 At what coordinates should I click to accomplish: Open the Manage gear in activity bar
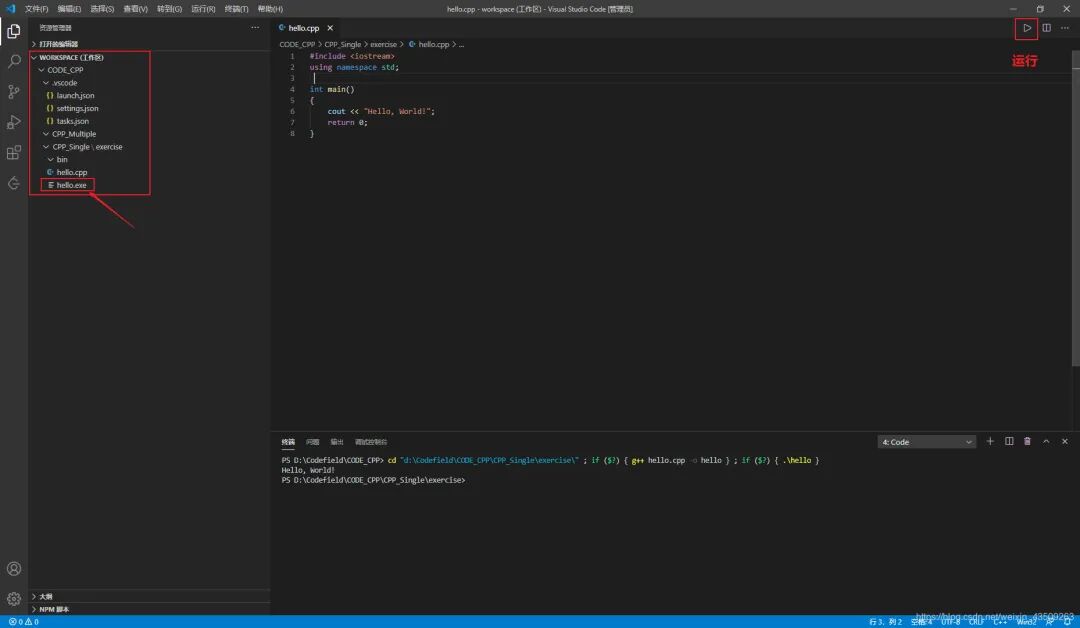click(14, 599)
